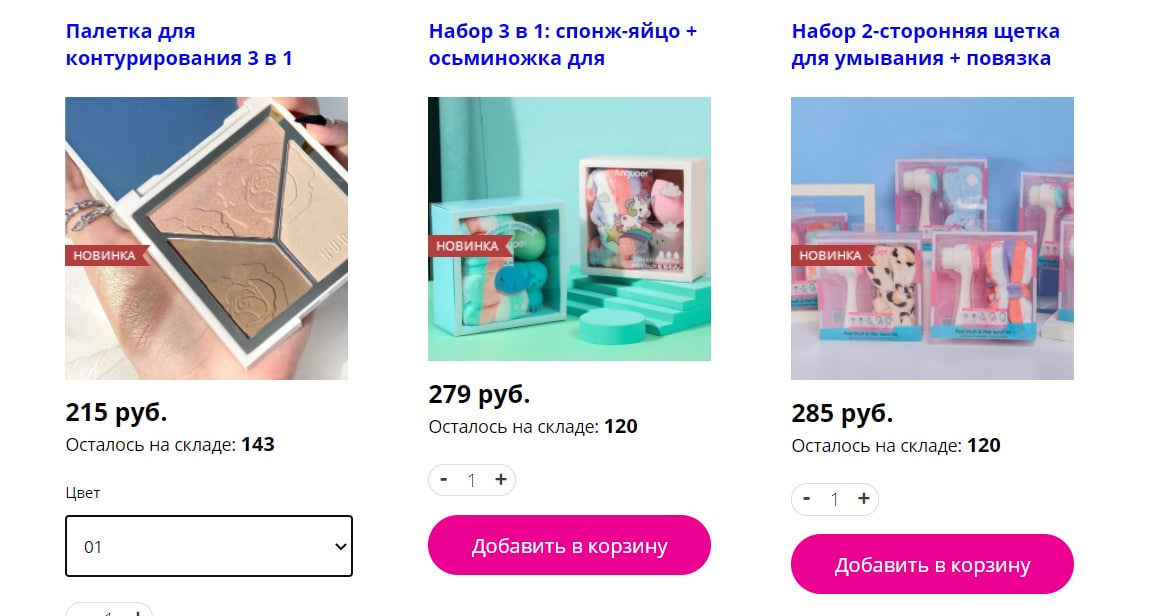Open Палетка для контурирования 3 в 1 link
The height and width of the screenshot is (616, 1174).
point(179,45)
